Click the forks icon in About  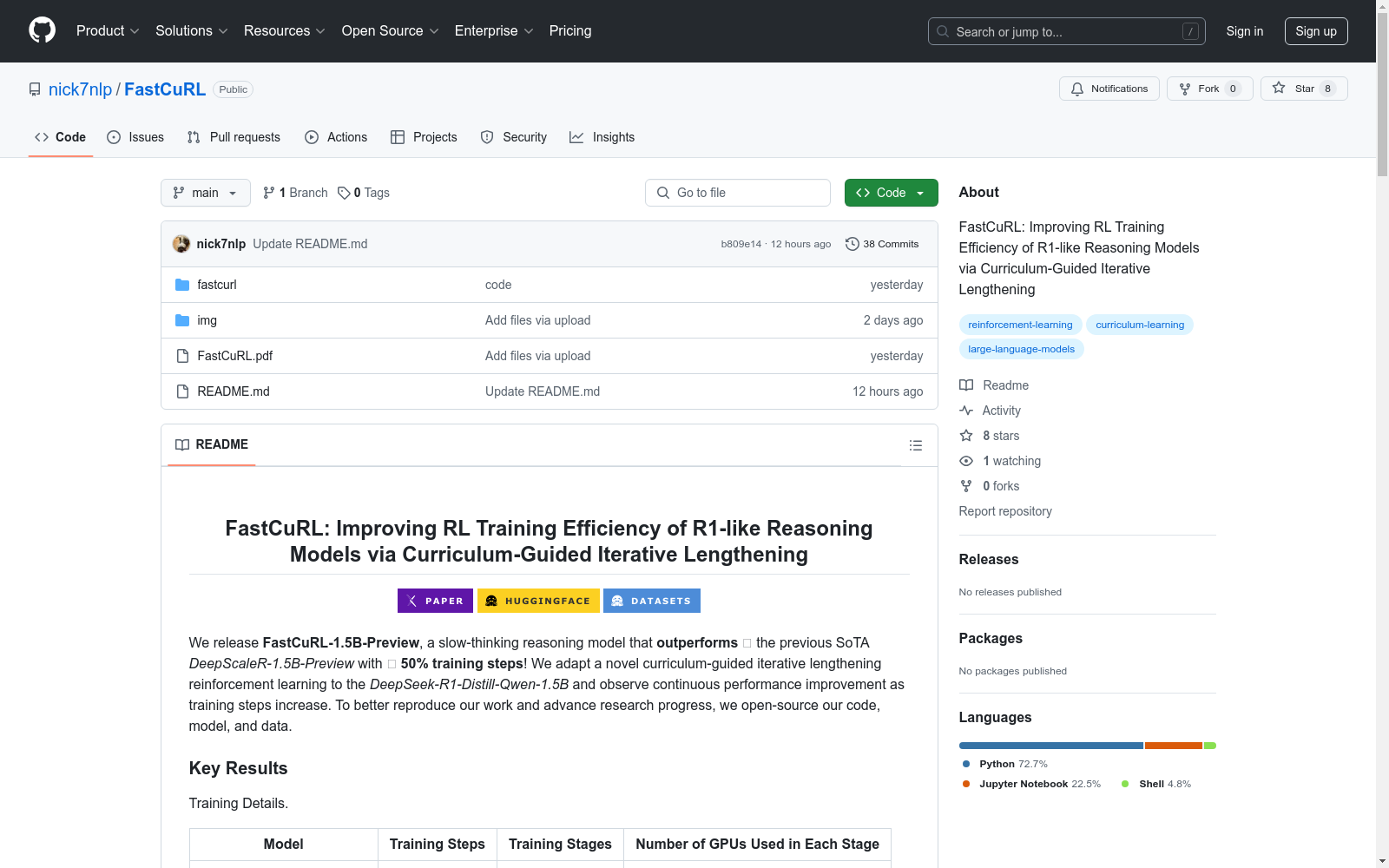pos(966,486)
